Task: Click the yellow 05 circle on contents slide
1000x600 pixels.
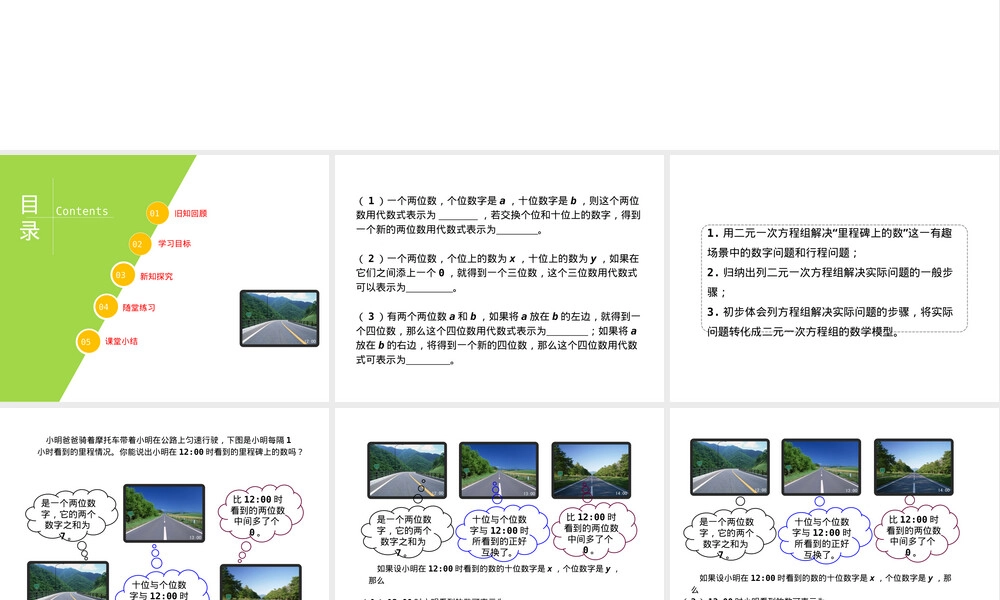Action: [88, 341]
